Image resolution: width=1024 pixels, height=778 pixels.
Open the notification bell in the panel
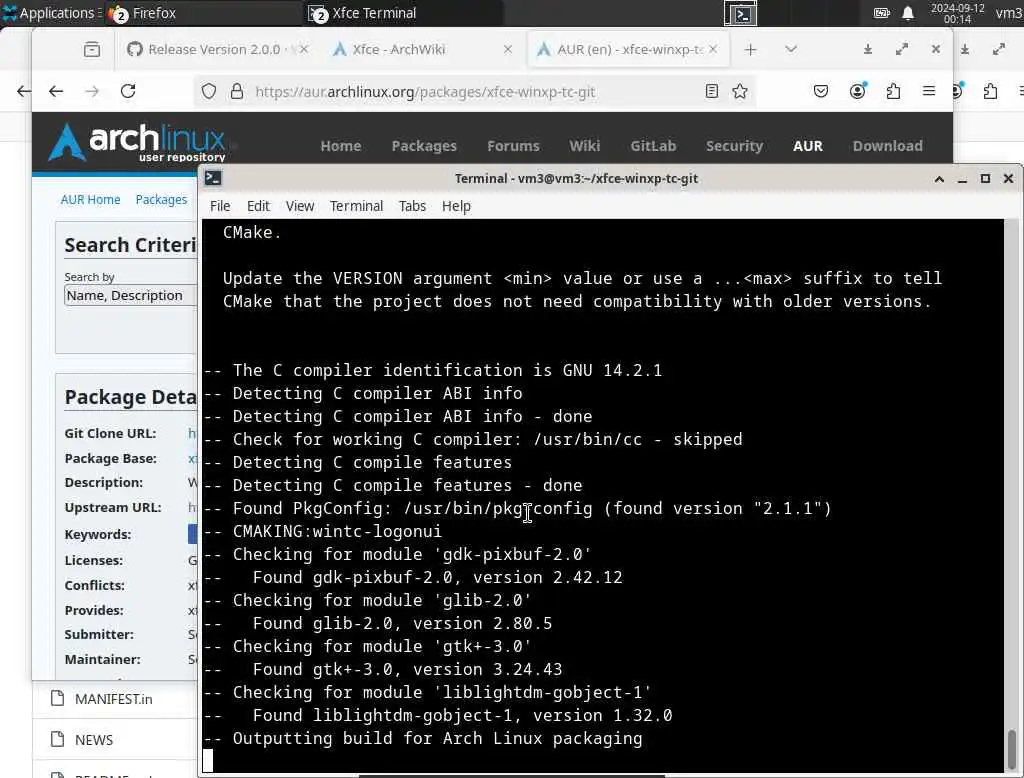pyautogui.click(x=908, y=13)
